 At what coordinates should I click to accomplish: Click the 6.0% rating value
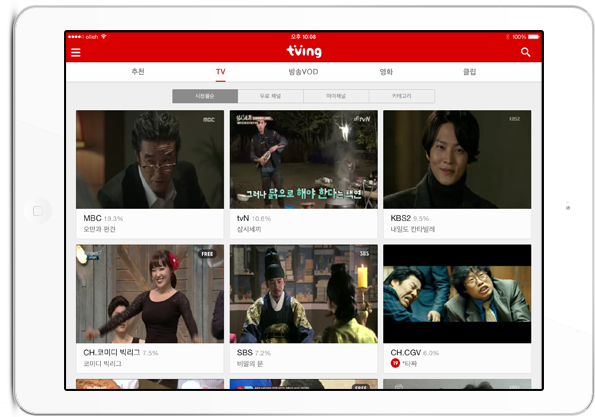tap(431, 353)
